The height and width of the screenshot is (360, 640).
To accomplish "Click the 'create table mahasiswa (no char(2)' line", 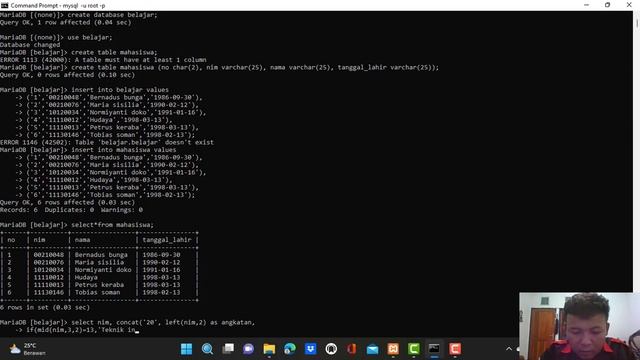I will coord(220,67).
